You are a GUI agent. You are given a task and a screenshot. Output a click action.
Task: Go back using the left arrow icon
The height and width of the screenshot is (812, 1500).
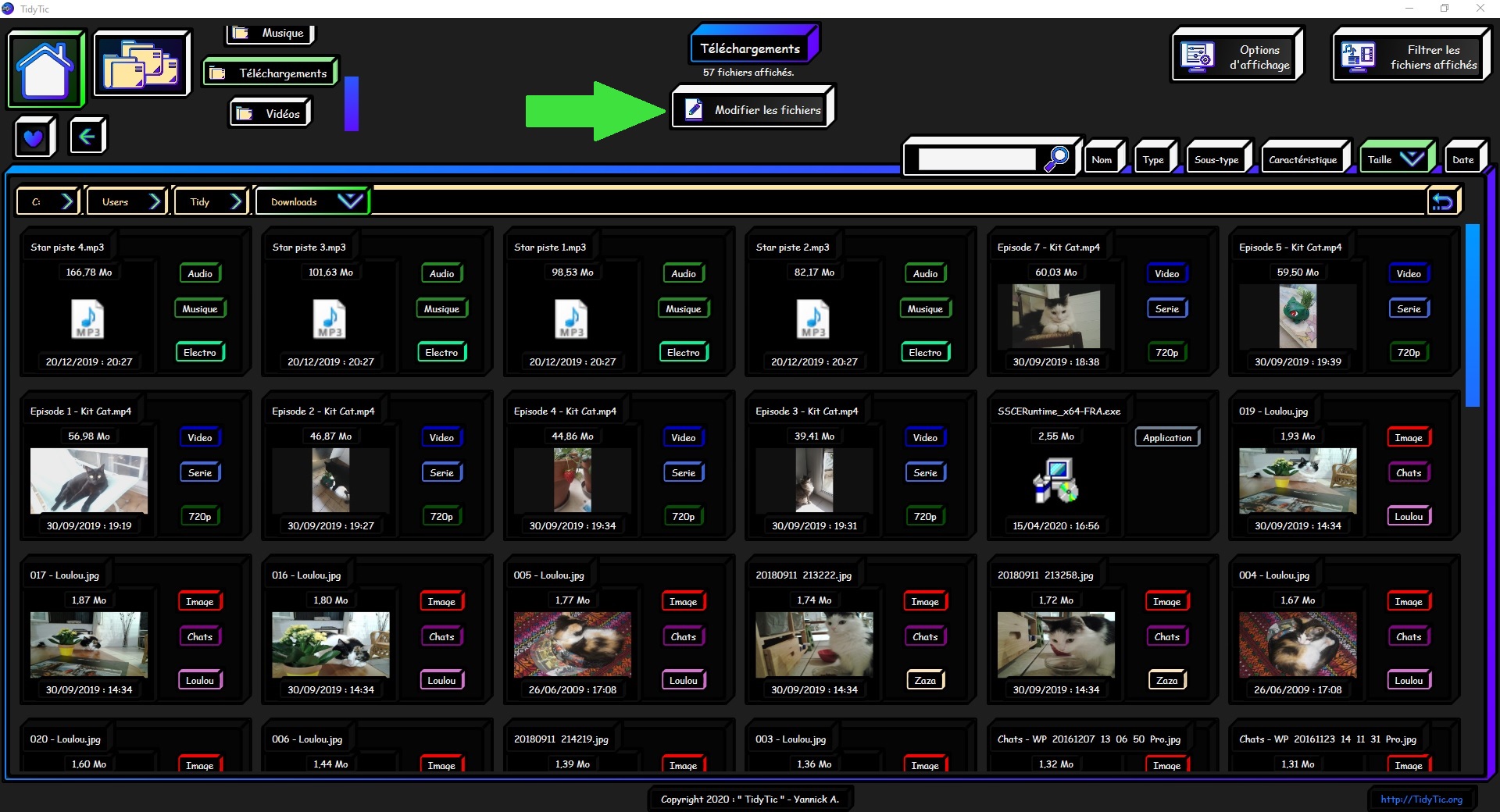pyautogui.click(x=87, y=137)
